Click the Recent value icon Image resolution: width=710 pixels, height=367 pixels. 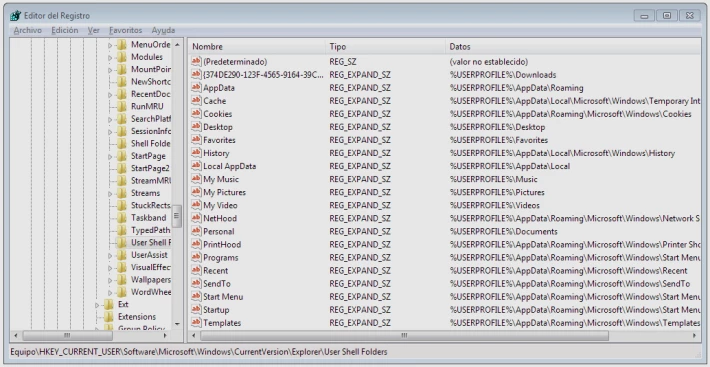pyautogui.click(x=196, y=271)
